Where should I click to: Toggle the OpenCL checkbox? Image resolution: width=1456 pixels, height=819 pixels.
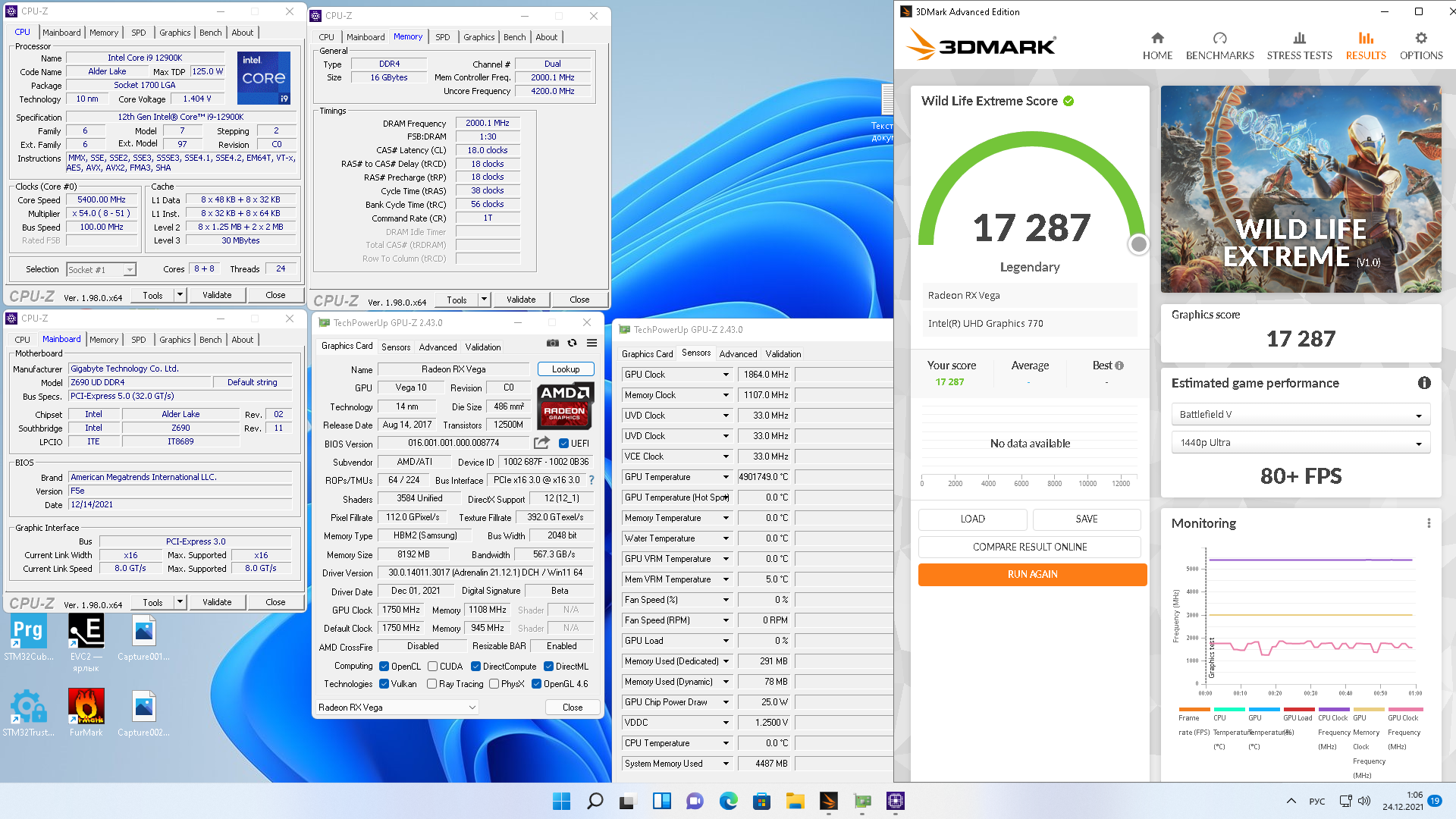384,667
